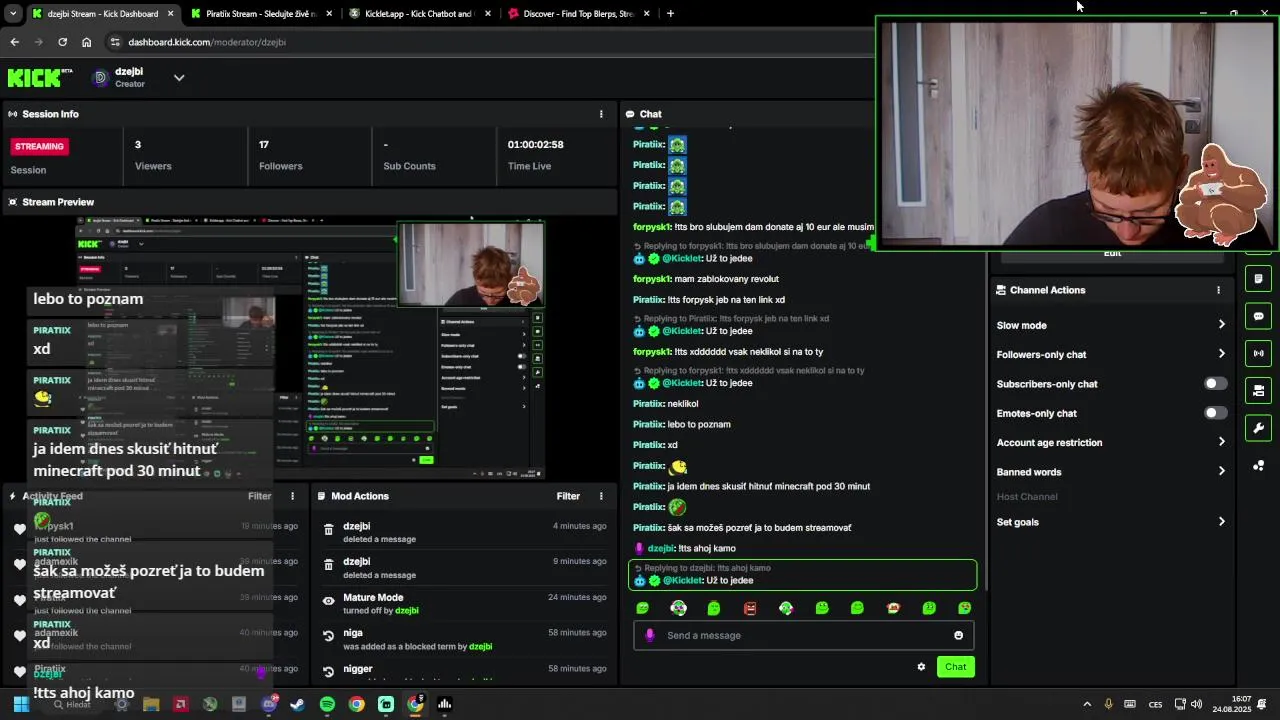Select the first green emote in emote bar
Viewport: 1280px width, 720px height.
[x=643, y=608]
